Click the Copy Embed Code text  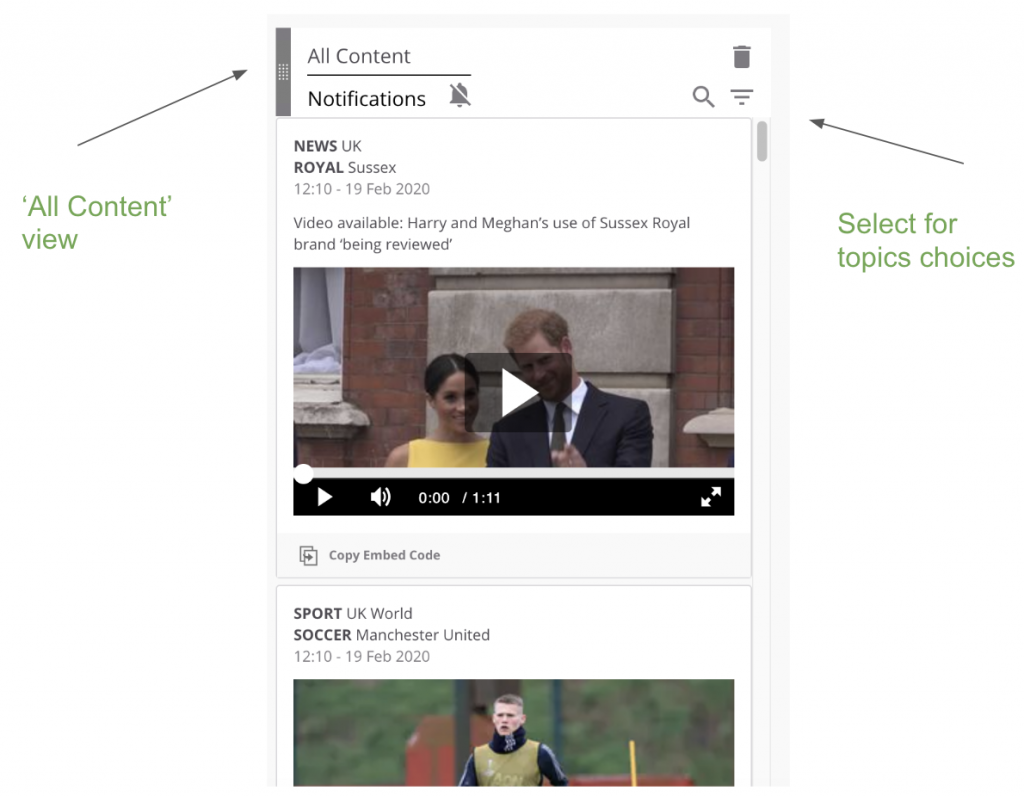(384, 556)
